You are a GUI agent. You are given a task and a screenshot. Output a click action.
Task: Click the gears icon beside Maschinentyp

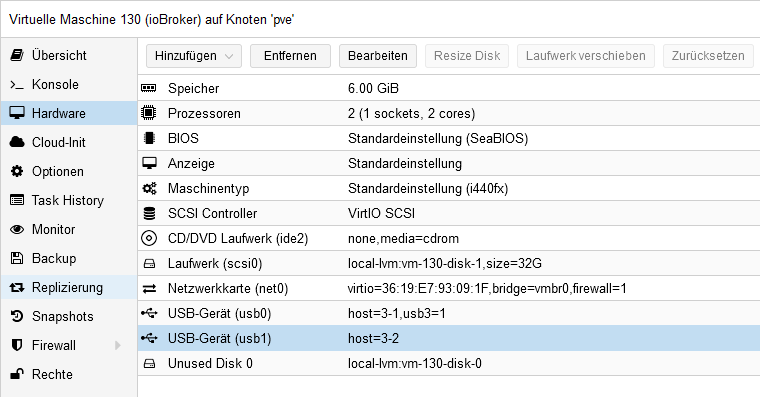[x=149, y=188]
